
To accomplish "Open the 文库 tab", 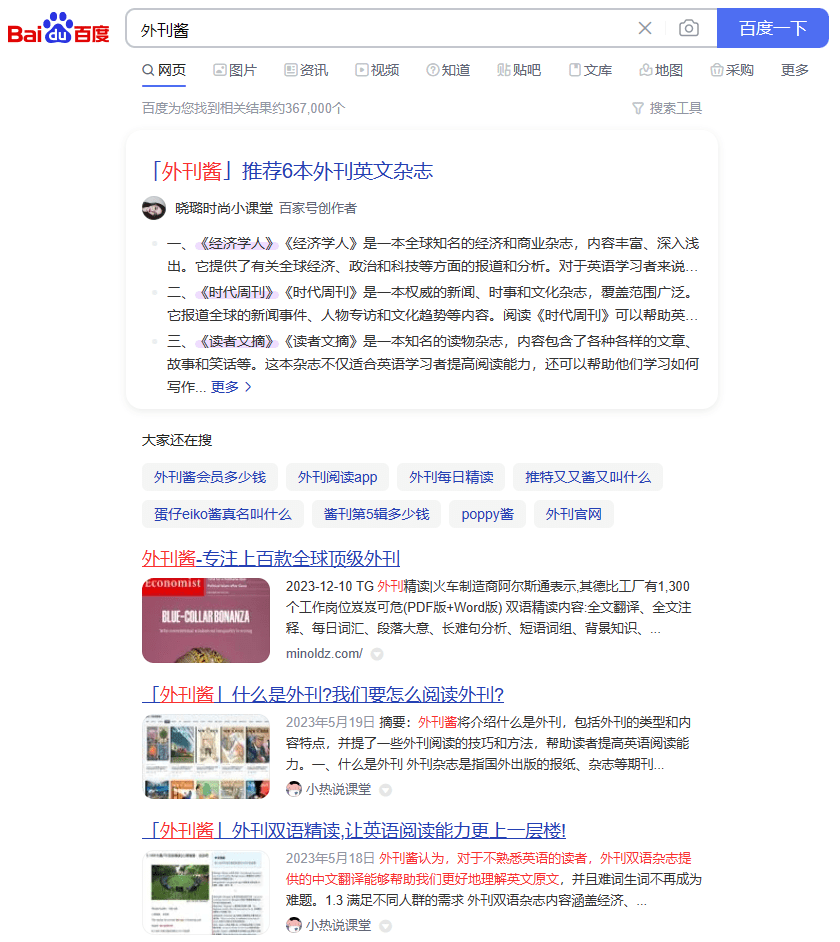I will pos(590,70).
